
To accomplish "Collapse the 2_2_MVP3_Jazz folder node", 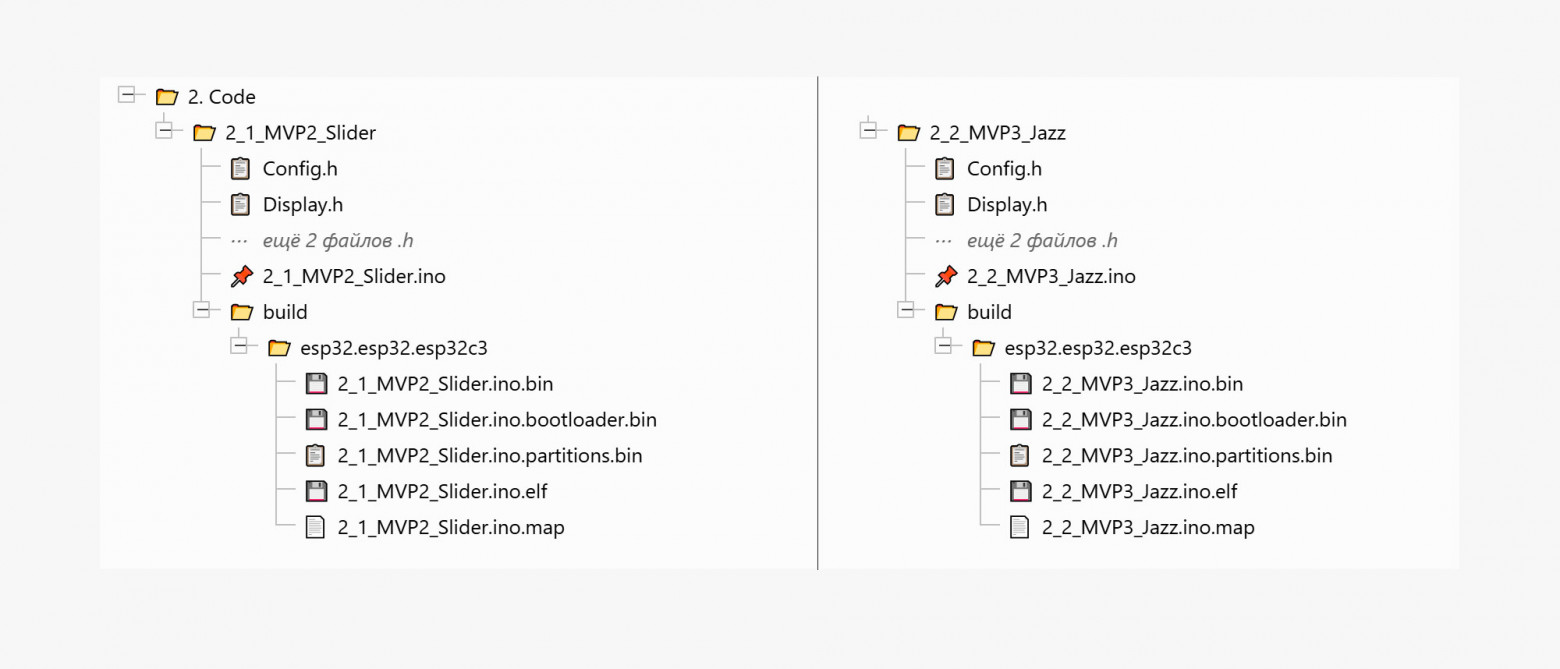I will [869, 131].
